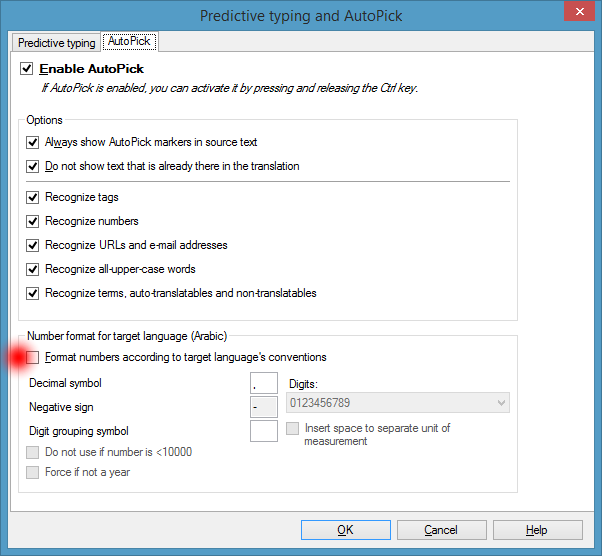Disable Recognize tags option

coord(33,197)
